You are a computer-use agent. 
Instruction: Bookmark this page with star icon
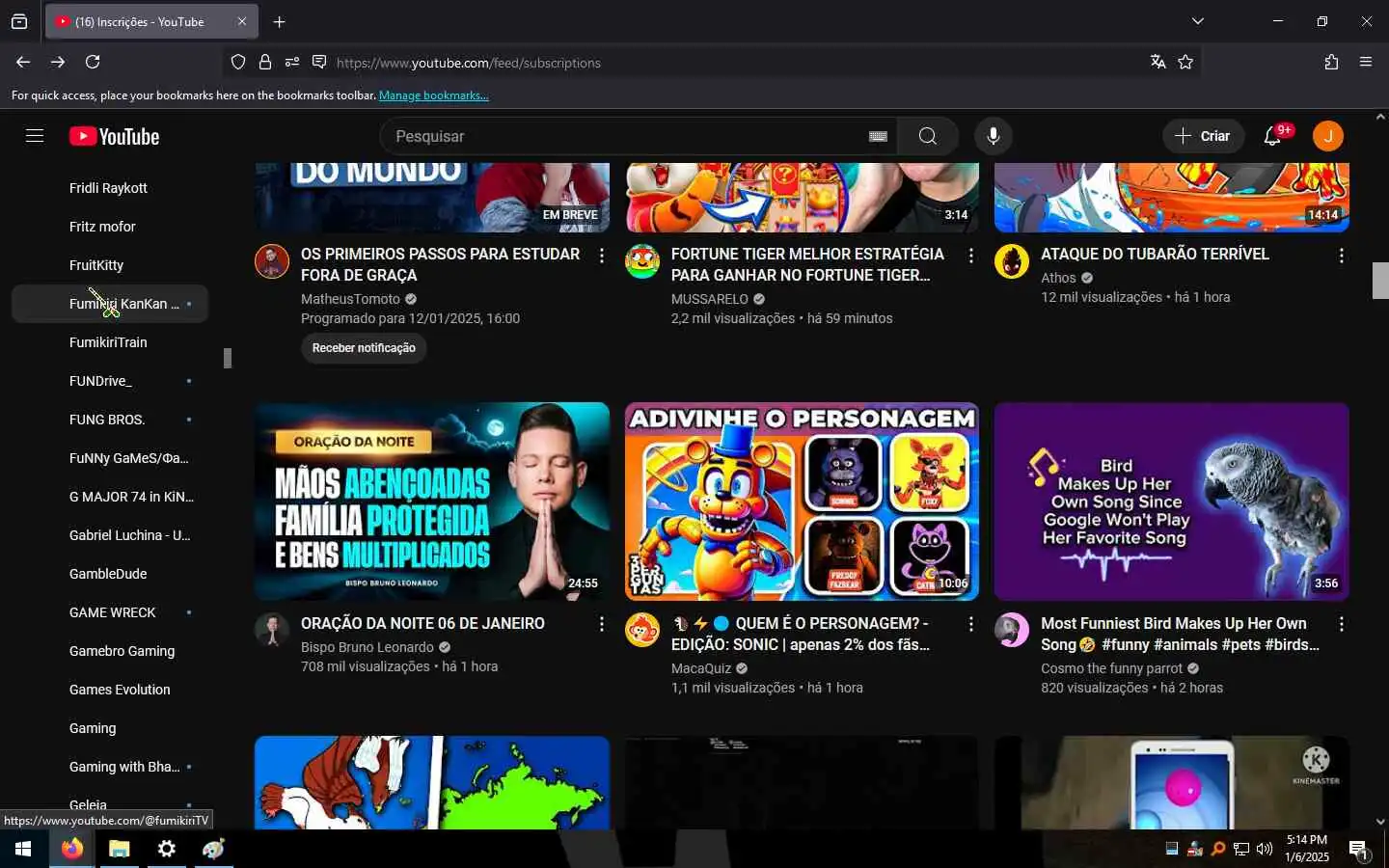1185,62
